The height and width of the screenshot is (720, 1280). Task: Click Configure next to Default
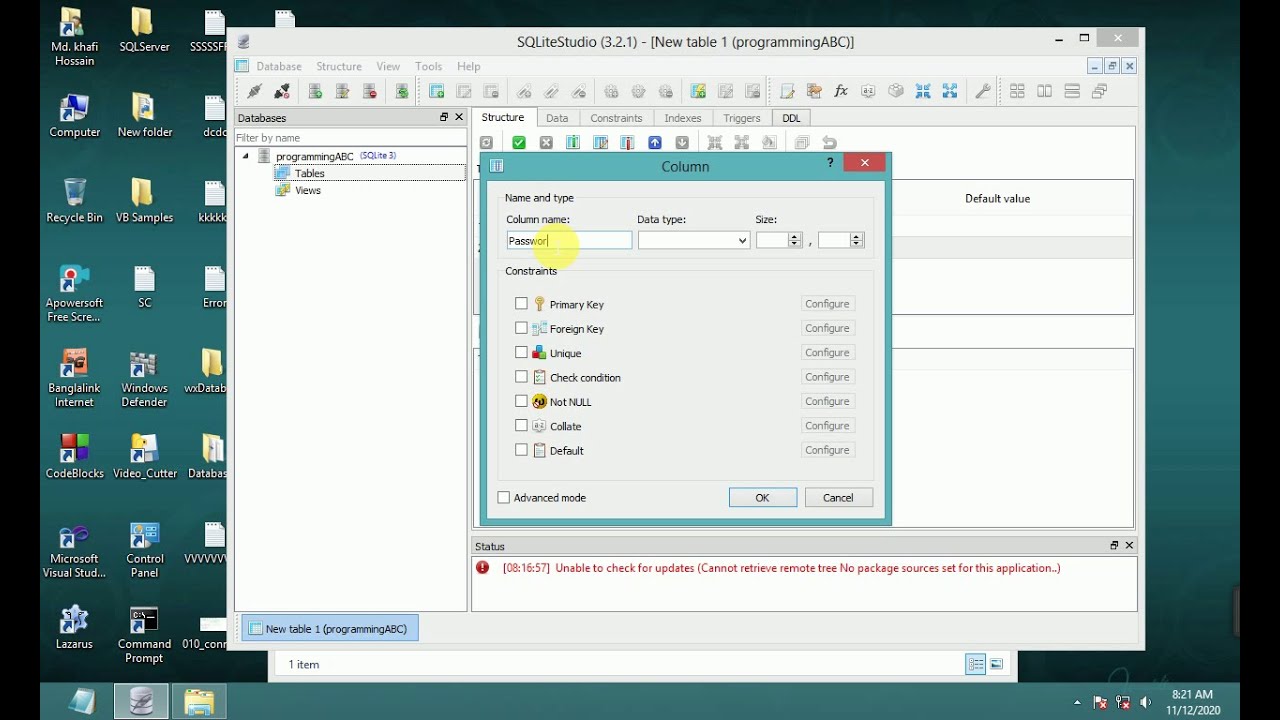827,450
